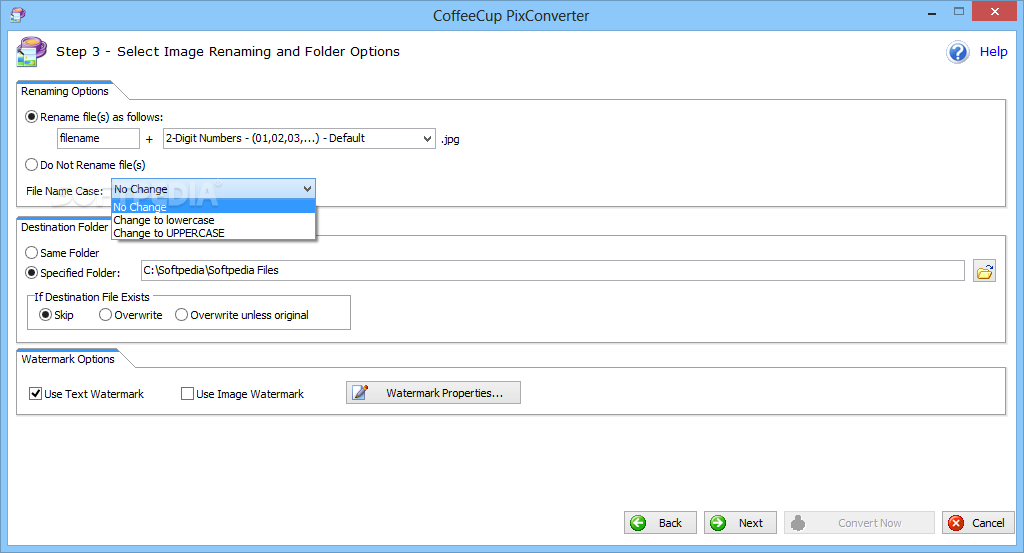
Task: Click the PixConverter coffee cup wizard icon
Action: point(31,52)
